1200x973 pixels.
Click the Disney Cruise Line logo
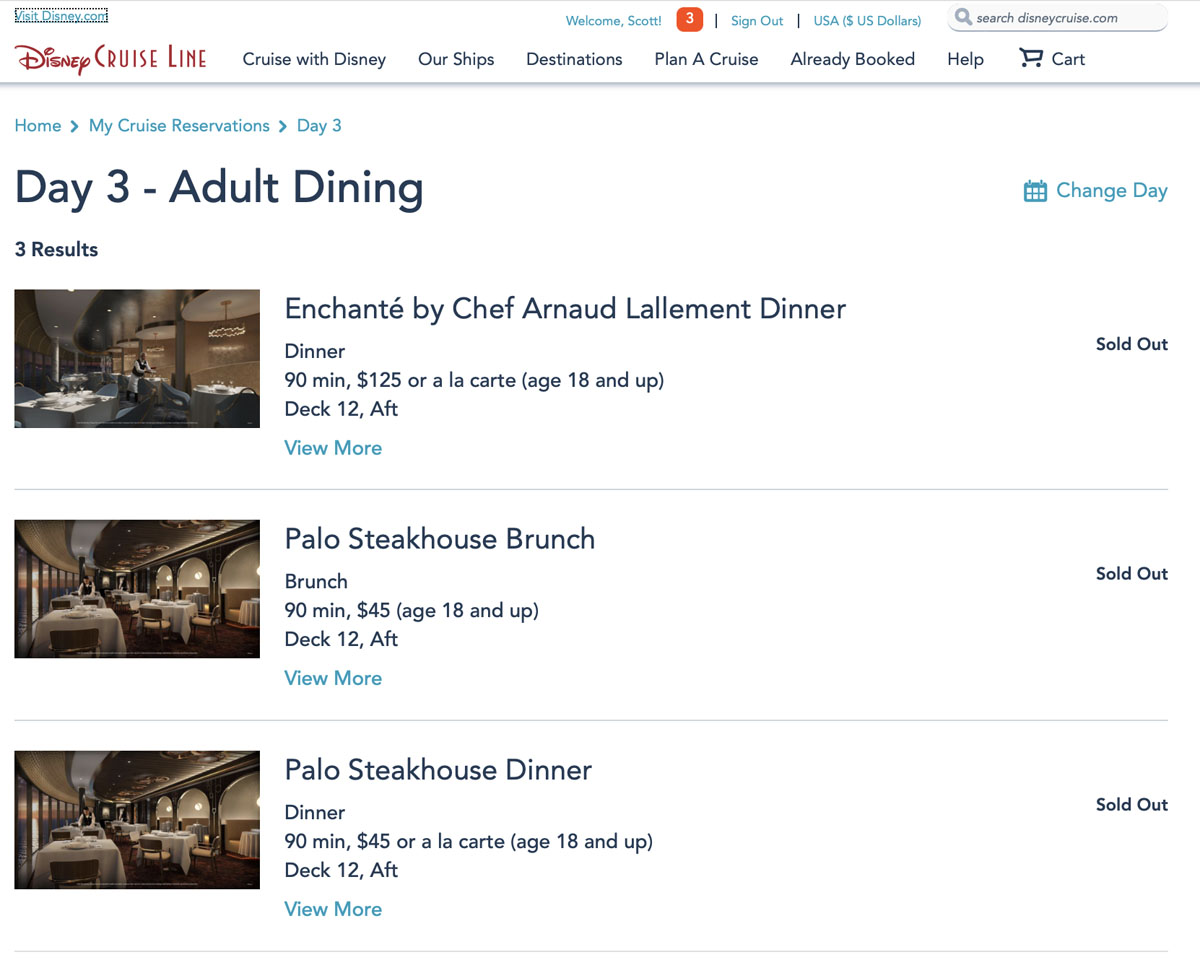[x=111, y=59]
